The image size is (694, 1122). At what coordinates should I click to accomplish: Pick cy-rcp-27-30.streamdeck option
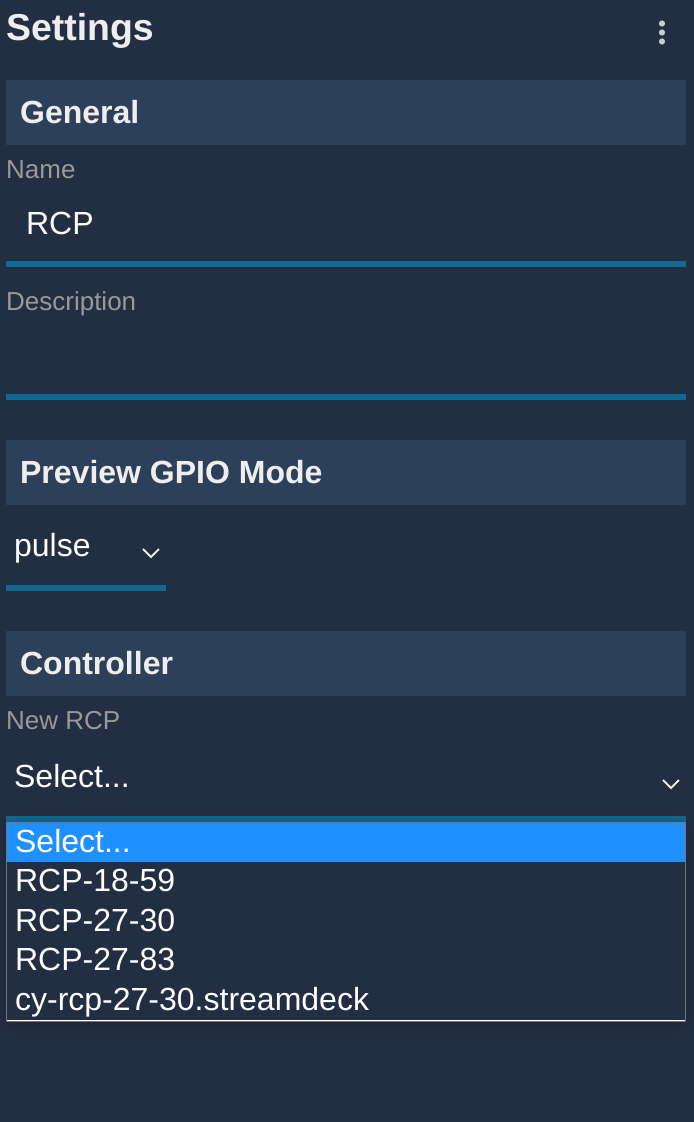[x=346, y=1000]
